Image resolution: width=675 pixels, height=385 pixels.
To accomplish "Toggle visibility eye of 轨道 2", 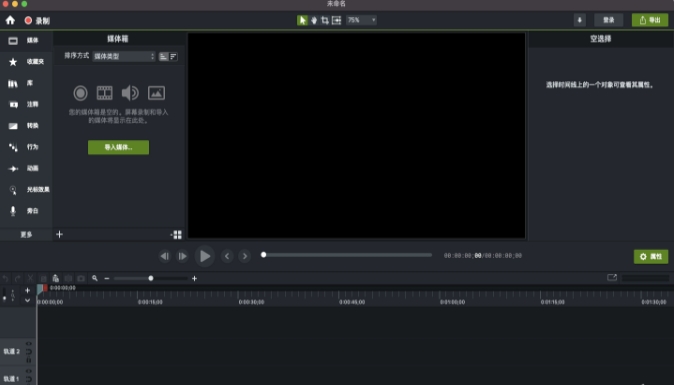I will [x=29, y=344].
